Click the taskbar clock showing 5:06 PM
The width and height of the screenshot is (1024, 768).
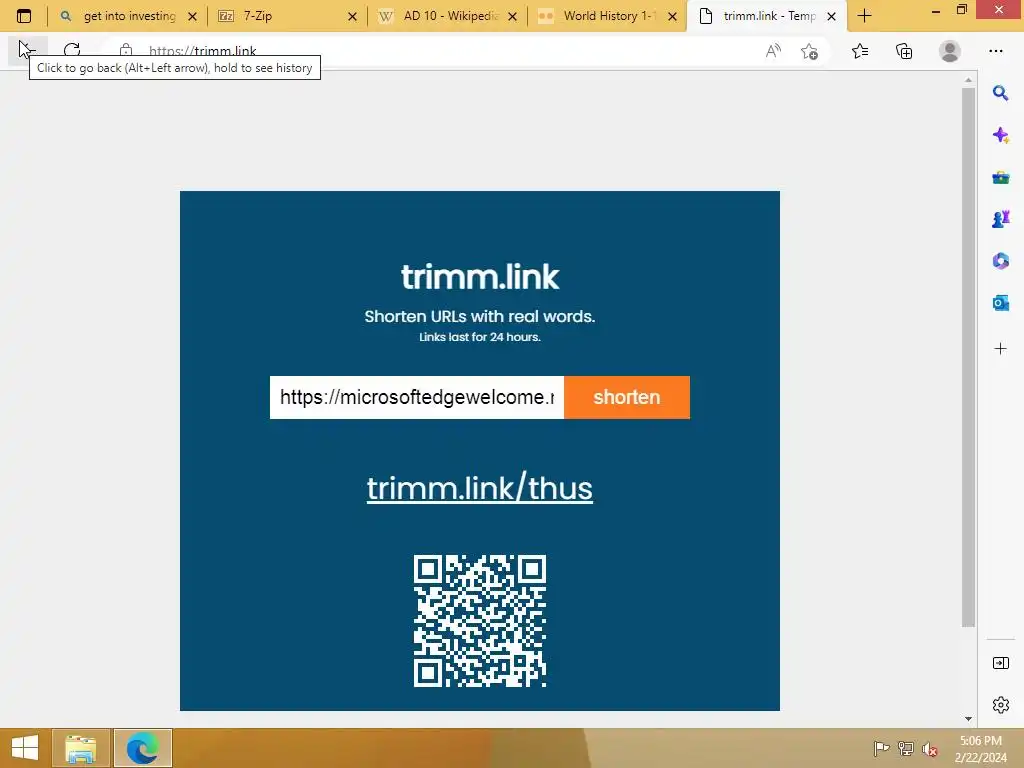click(x=981, y=748)
